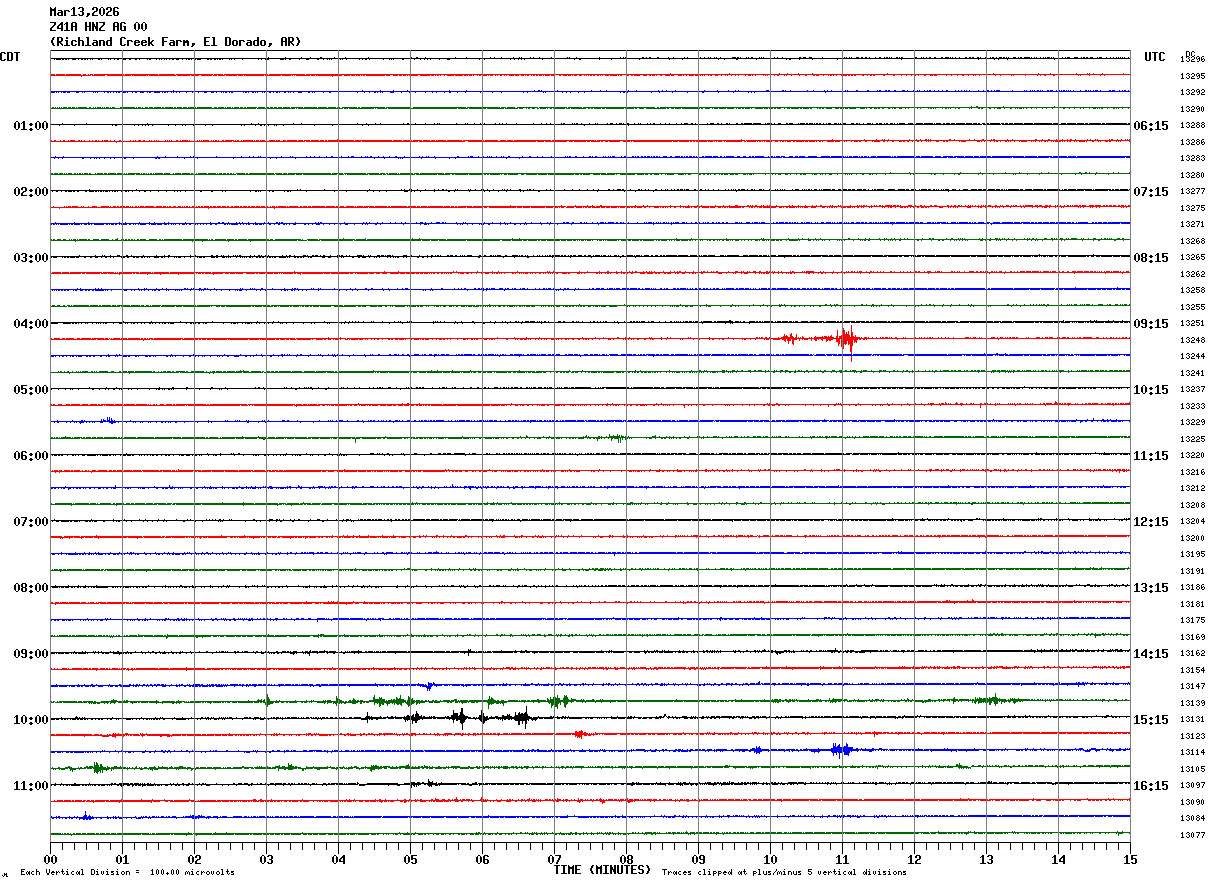Click the 'UTC' time zone label
The height and width of the screenshot is (886, 1210).
(1155, 57)
